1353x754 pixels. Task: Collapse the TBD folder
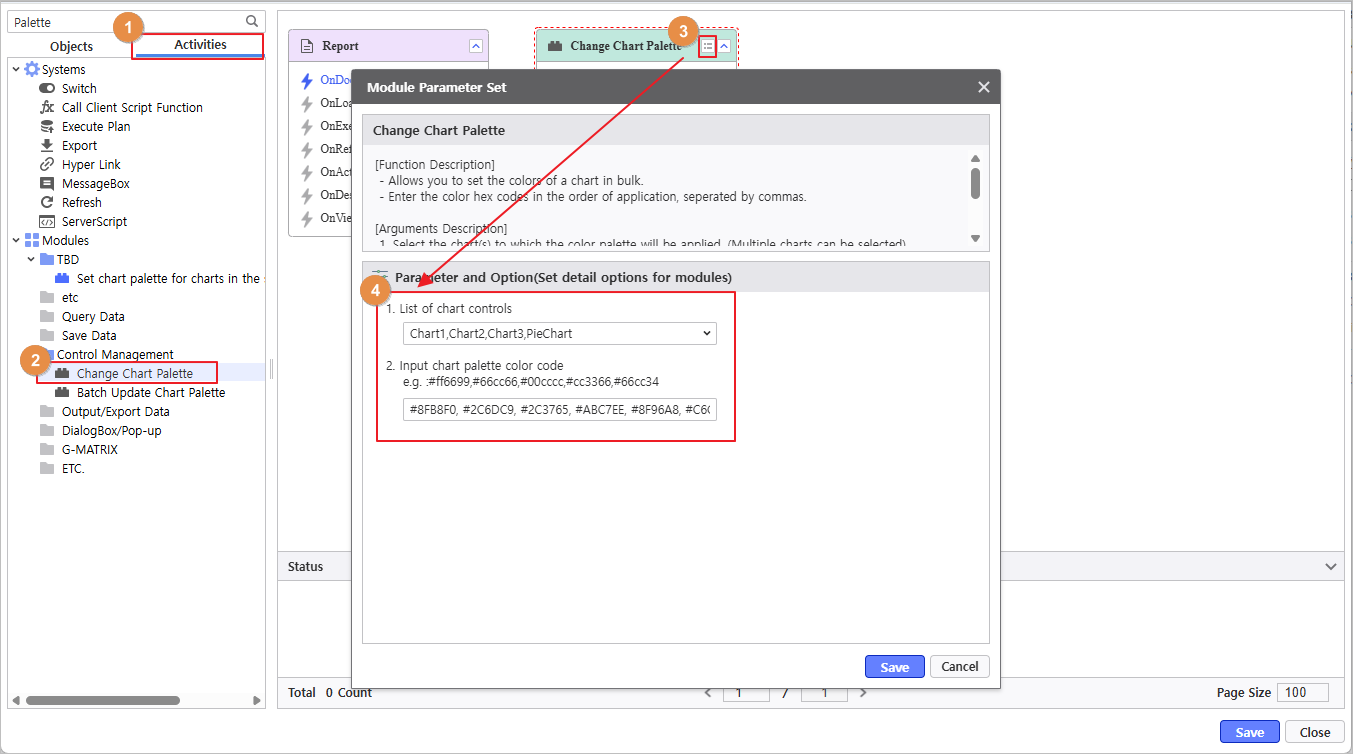tap(31, 260)
